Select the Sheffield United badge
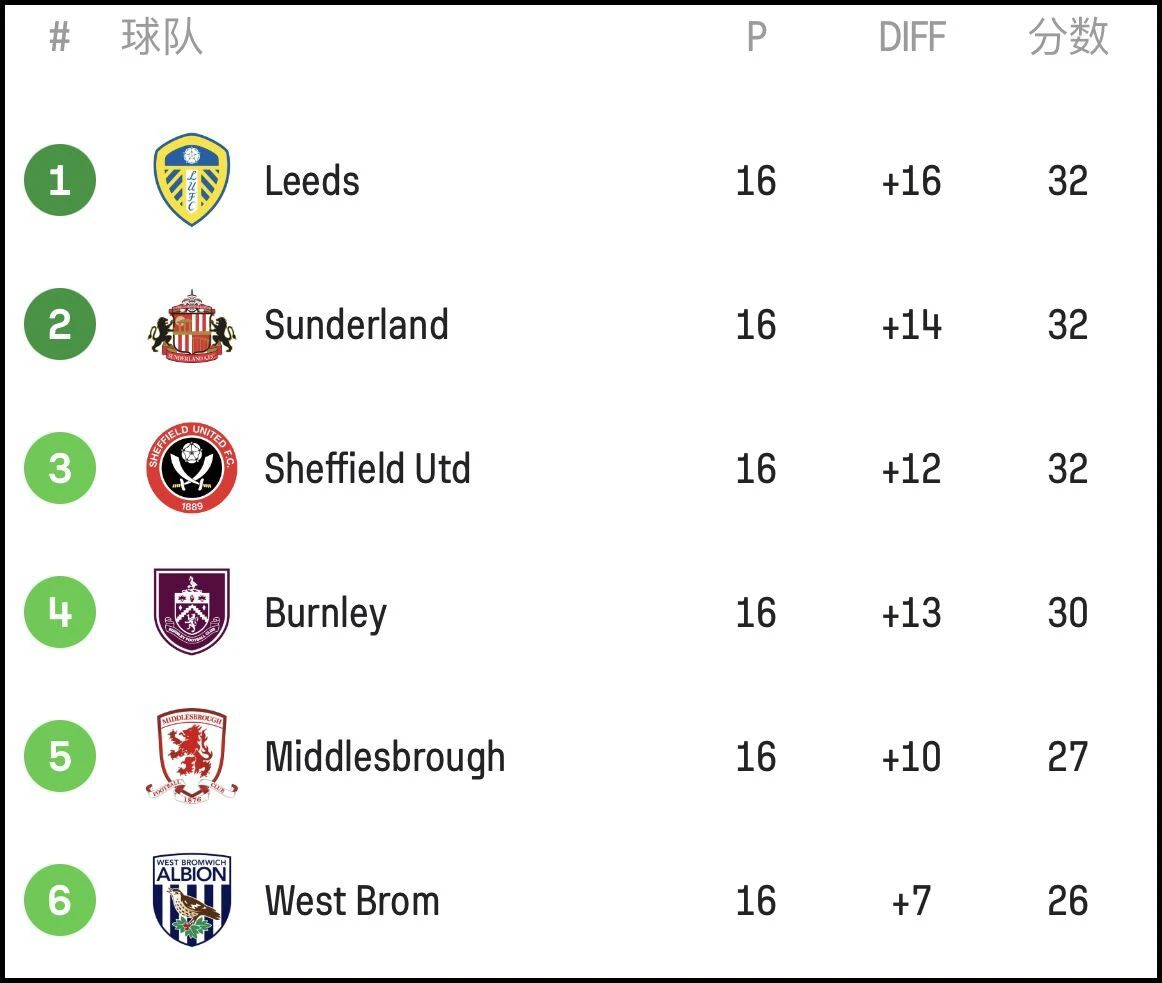 (192, 468)
